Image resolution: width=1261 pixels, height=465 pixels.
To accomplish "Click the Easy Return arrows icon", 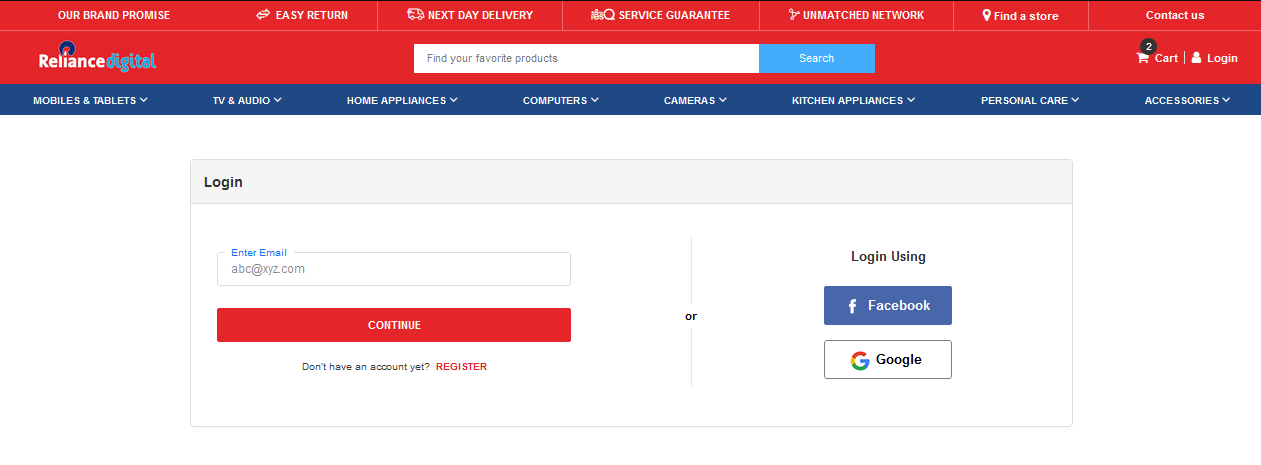I will pyautogui.click(x=263, y=15).
